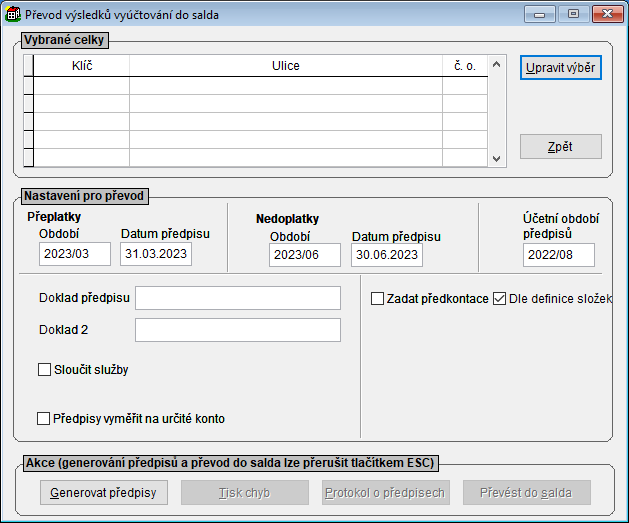Click the application icon in title bar
The height and width of the screenshot is (523, 629).
click(x=13, y=15)
